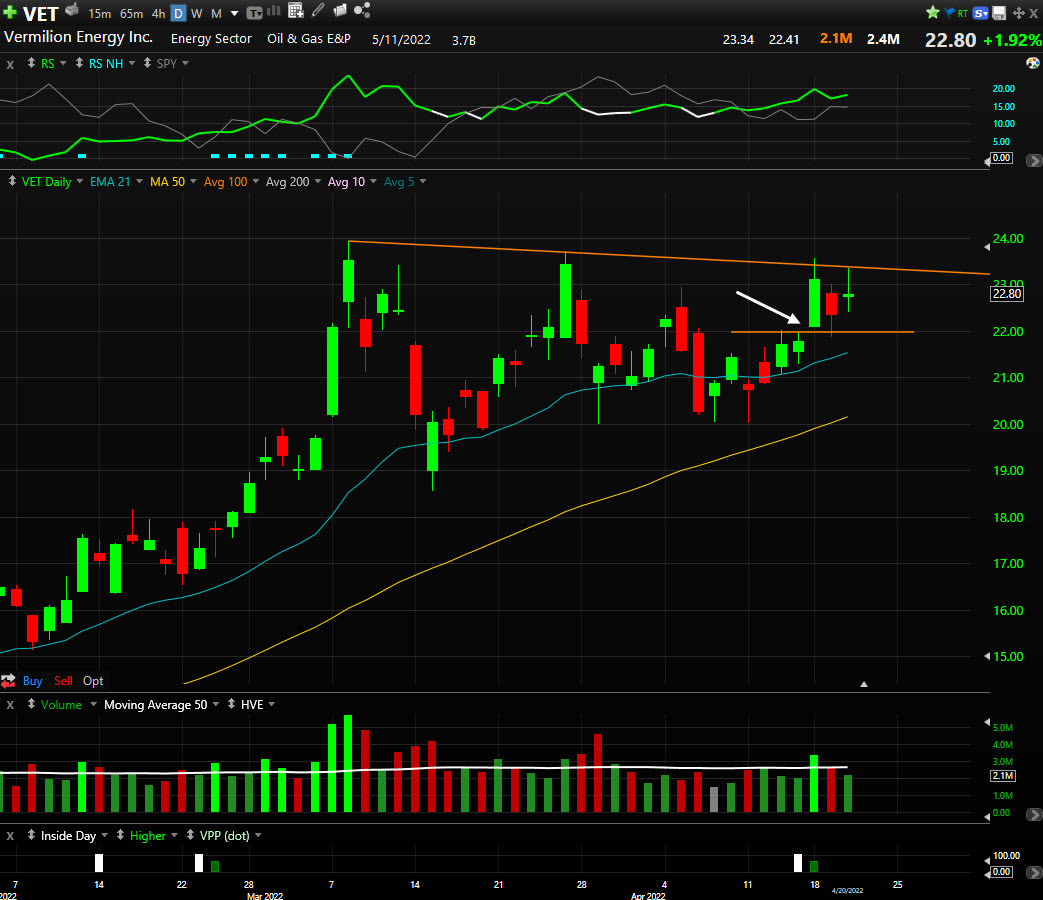Screen dimensions: 1043x900
Task: Click the Vermilion Energy Inc. company name
Action: pyautogui.click(x=78, y=37)
